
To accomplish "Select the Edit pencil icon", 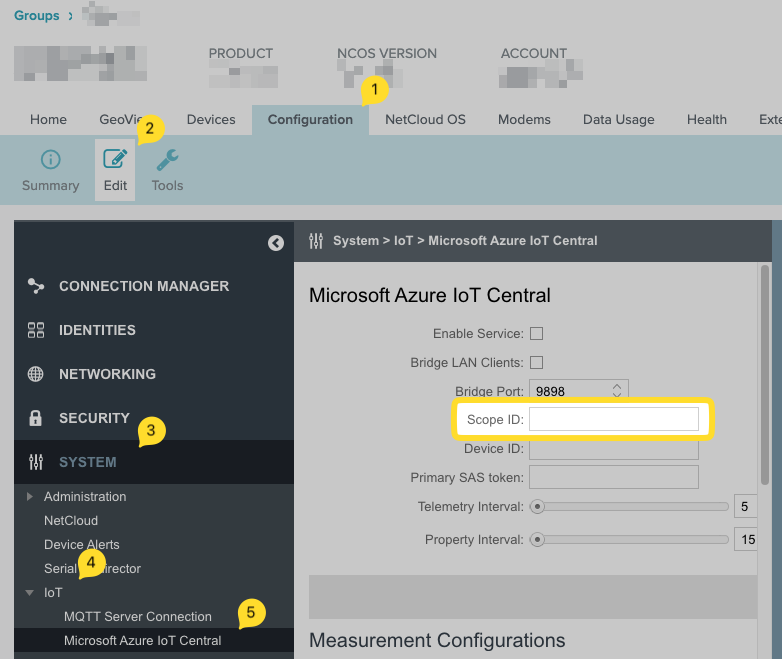I will click(x=115, y=159).
